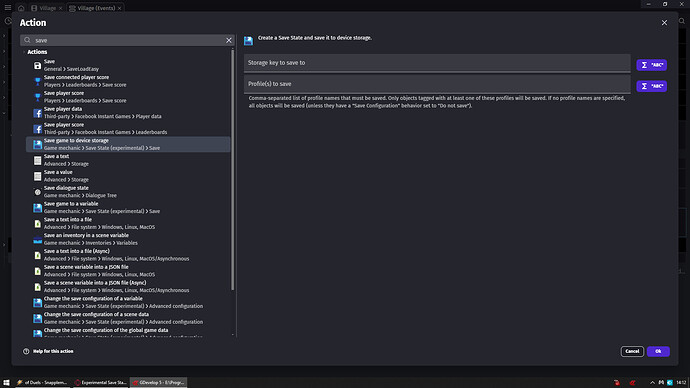Open the hamburger main menu

(8, 7)
